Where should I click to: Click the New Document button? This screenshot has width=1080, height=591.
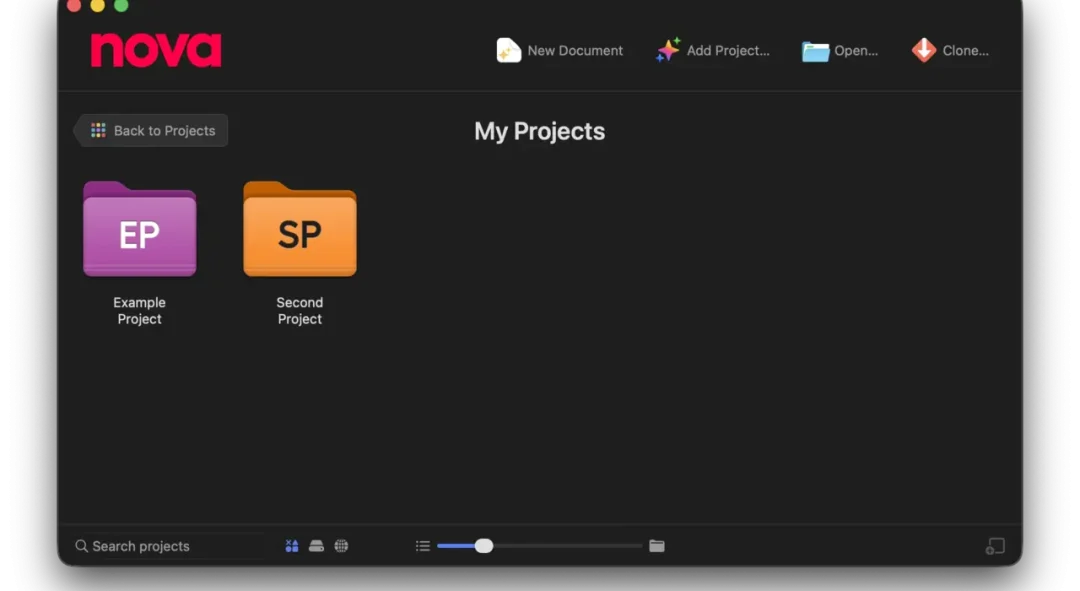click(559, 50)
